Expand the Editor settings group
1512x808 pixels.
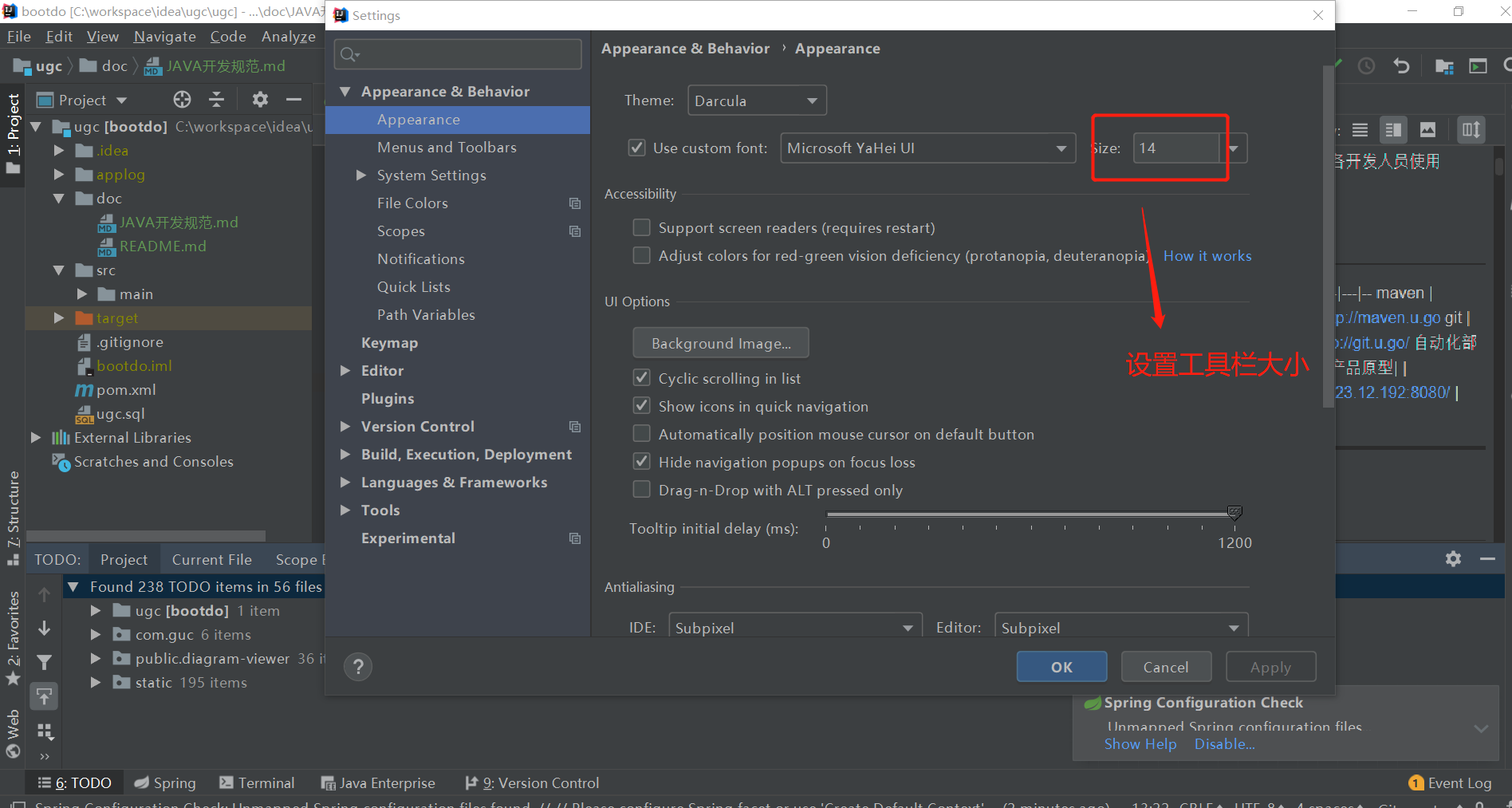[345, 370]
